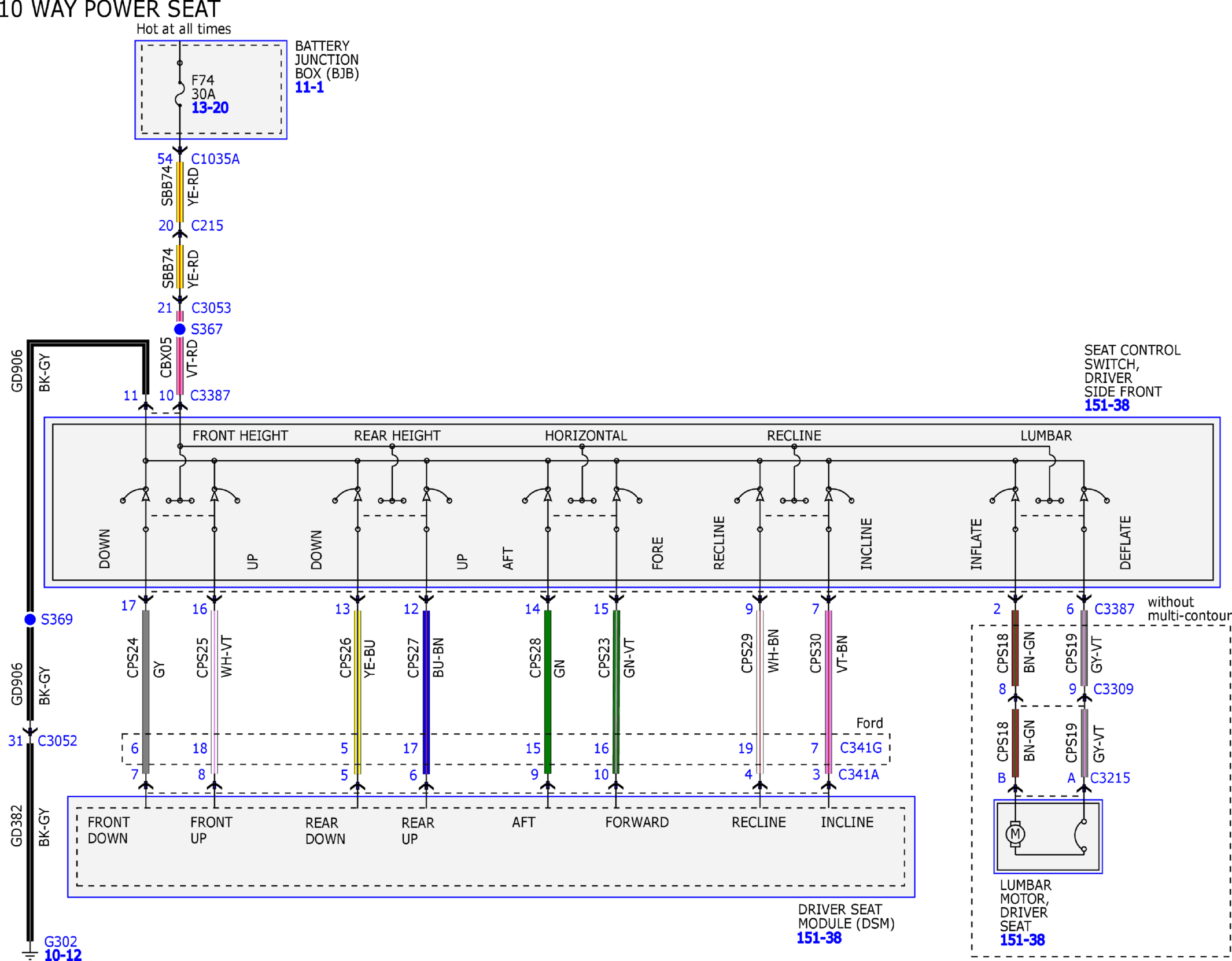Click the C3052 connector label
Screen dimensions: 1232x961
(57, 741)
